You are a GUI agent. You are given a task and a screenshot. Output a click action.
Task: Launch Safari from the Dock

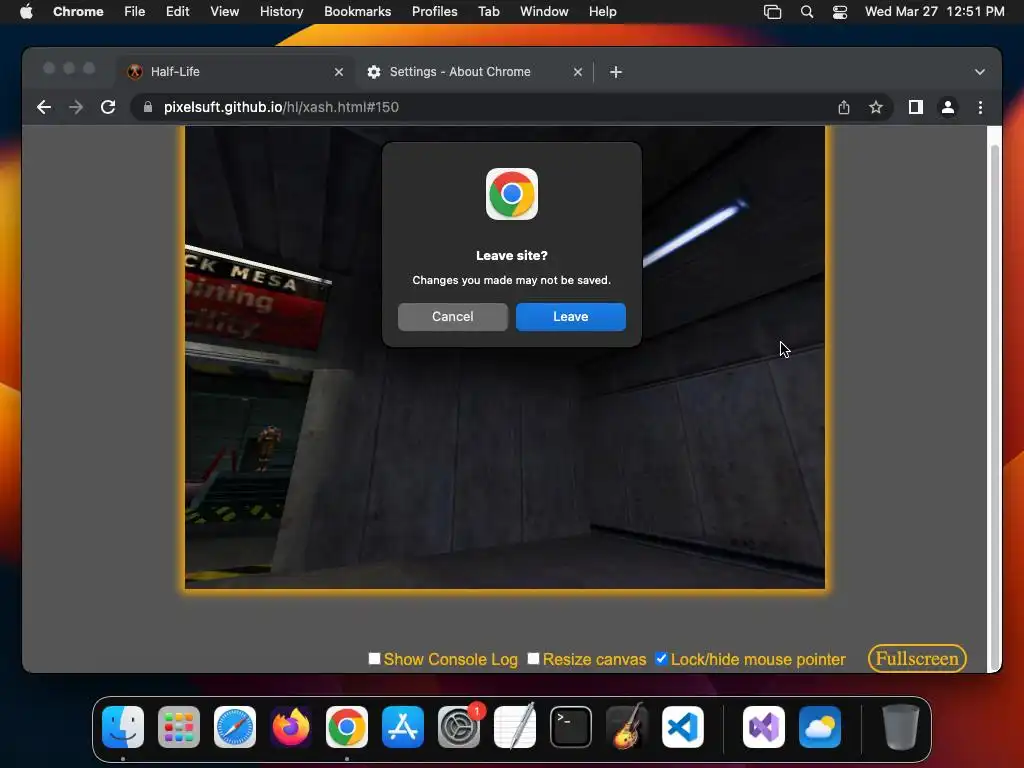[235, 726]
